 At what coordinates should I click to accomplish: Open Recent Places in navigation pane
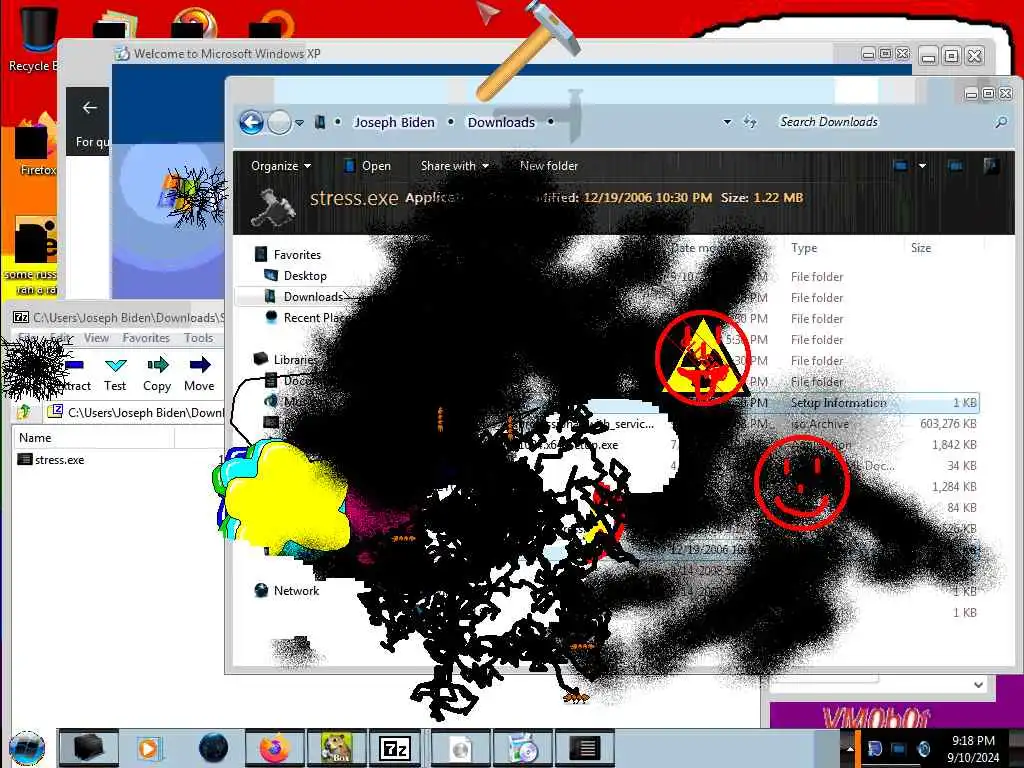(313, 317)
